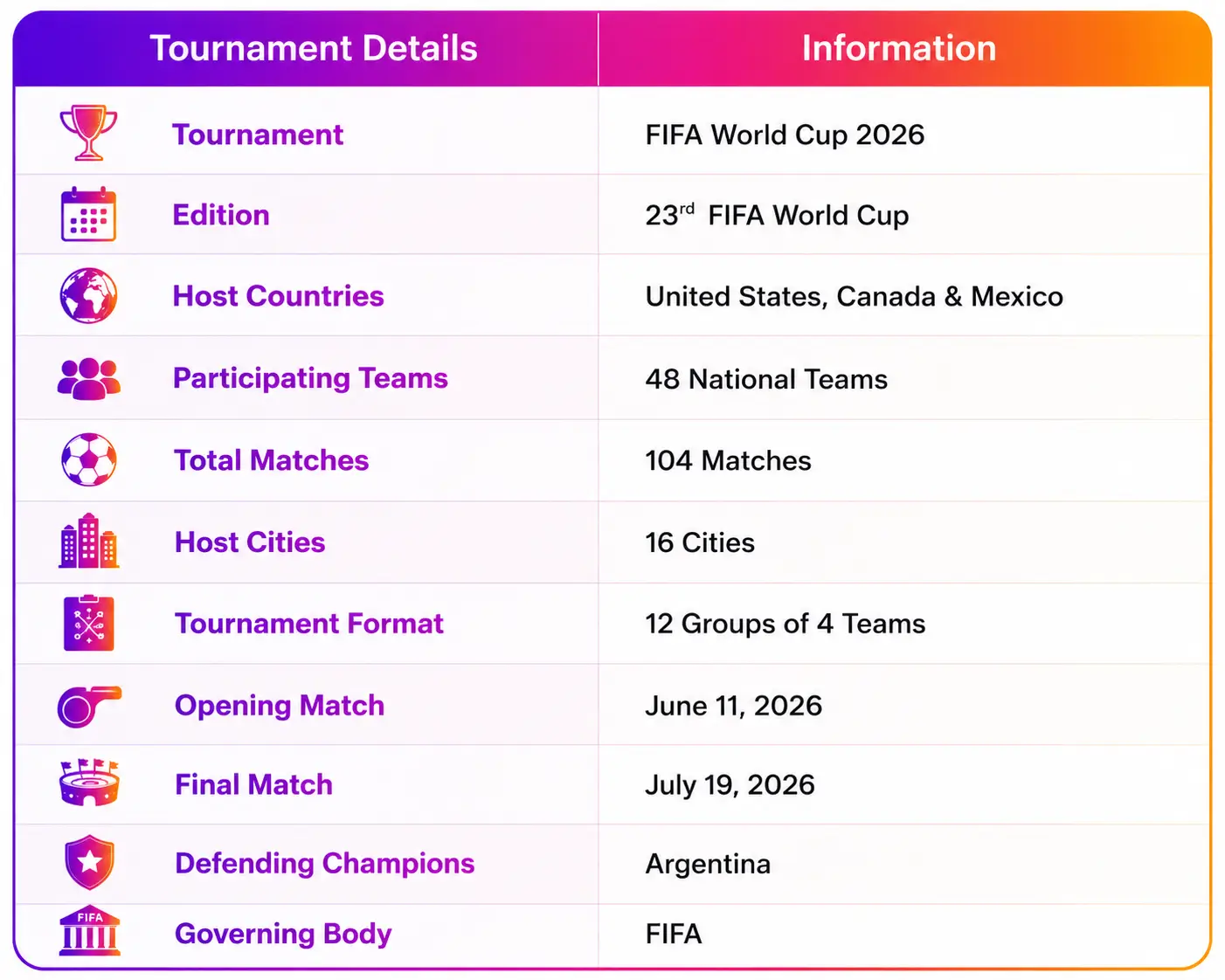Select the Information column header
Viewport: 1225px width, 980px height.
point(899,48)
